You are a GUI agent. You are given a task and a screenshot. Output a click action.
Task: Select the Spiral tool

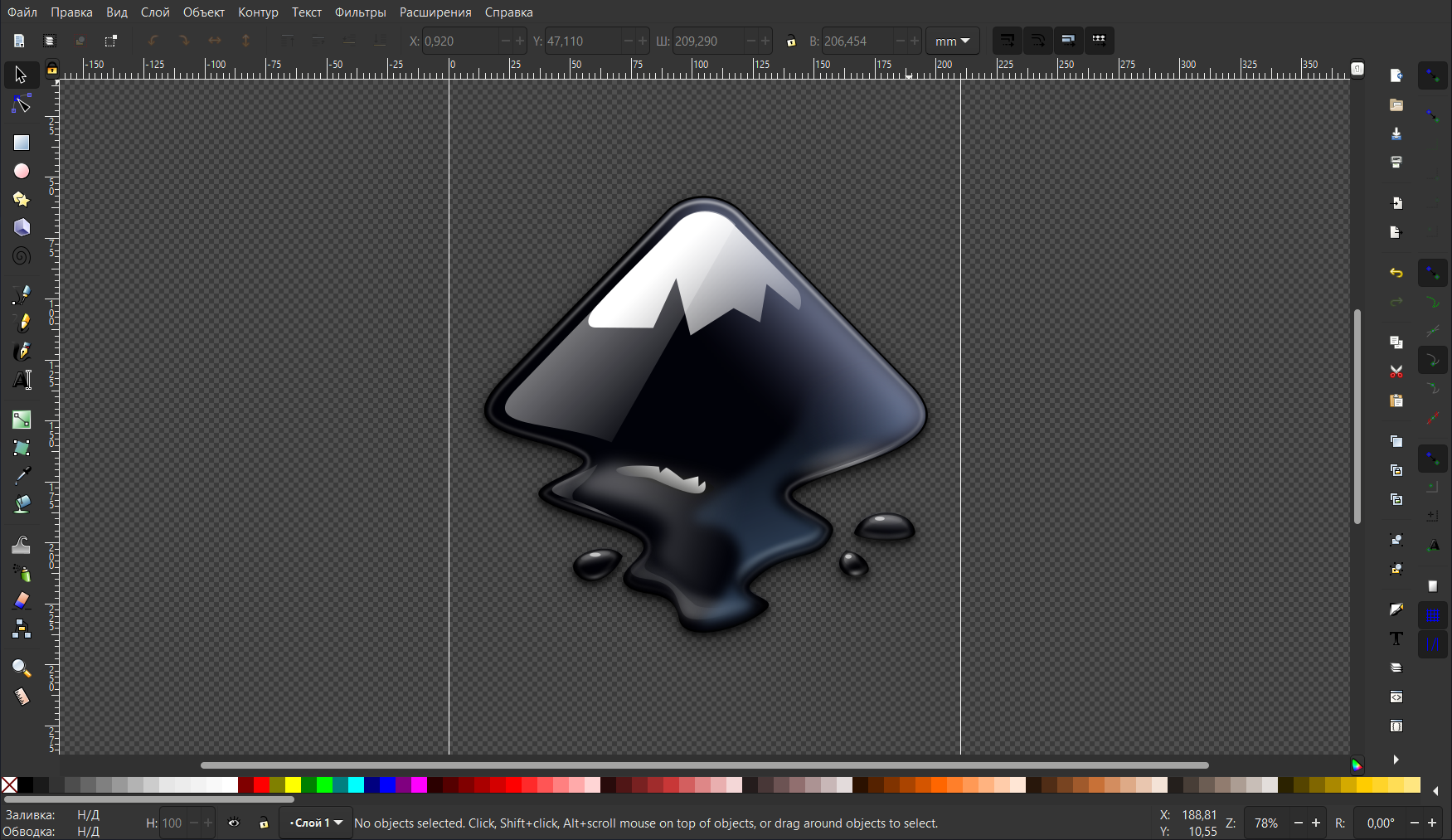point(22,256)
